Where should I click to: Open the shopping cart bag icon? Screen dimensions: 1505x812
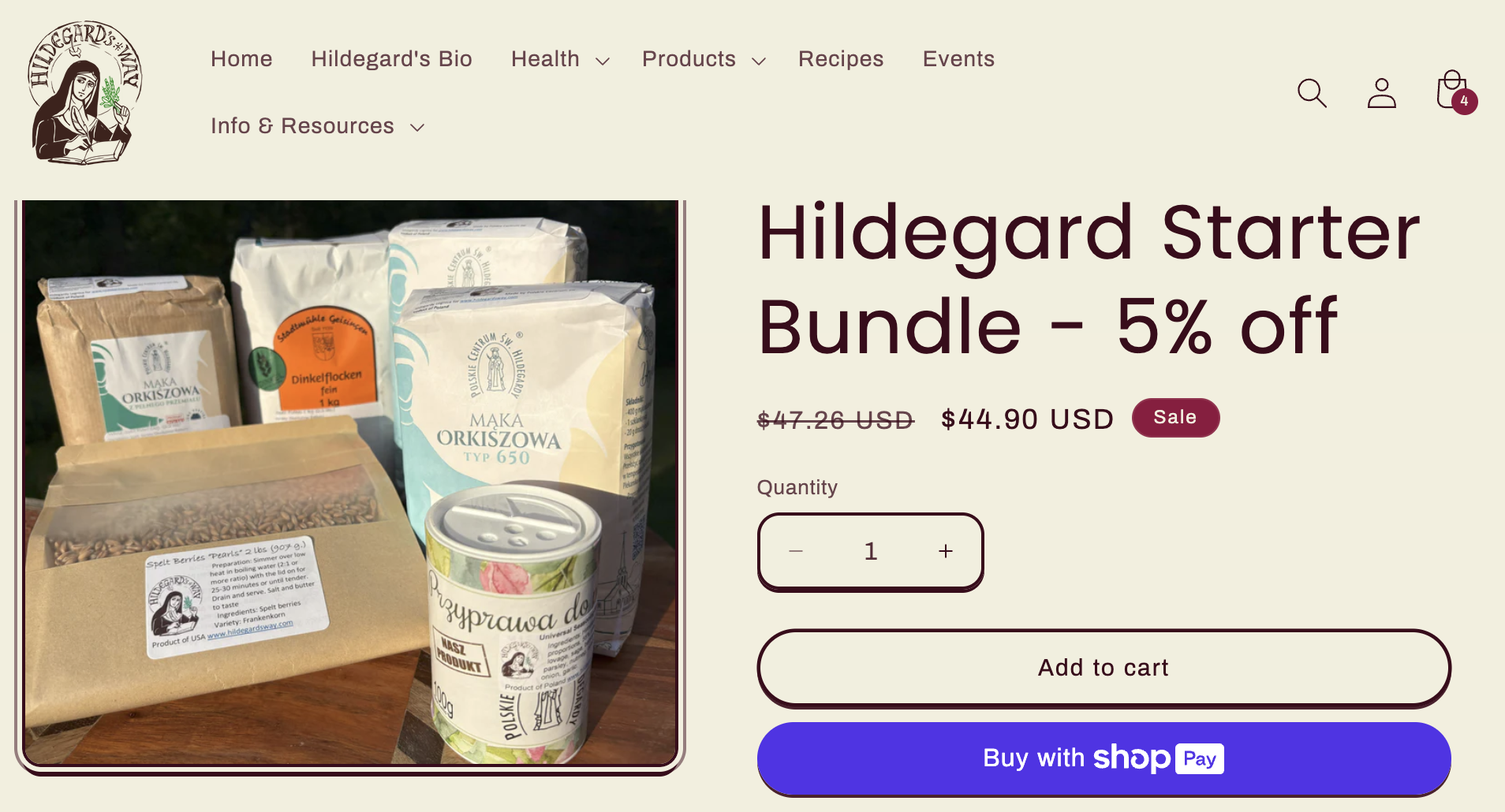(1451, 91)
